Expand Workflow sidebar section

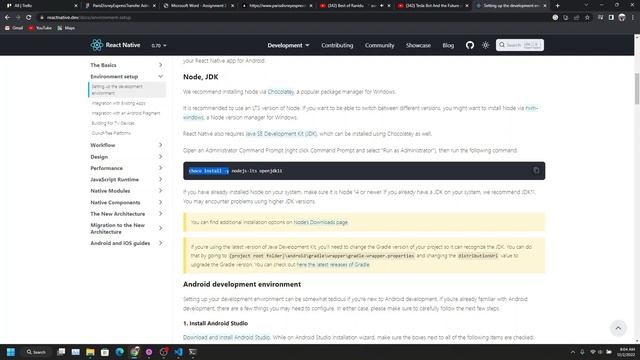127,145
